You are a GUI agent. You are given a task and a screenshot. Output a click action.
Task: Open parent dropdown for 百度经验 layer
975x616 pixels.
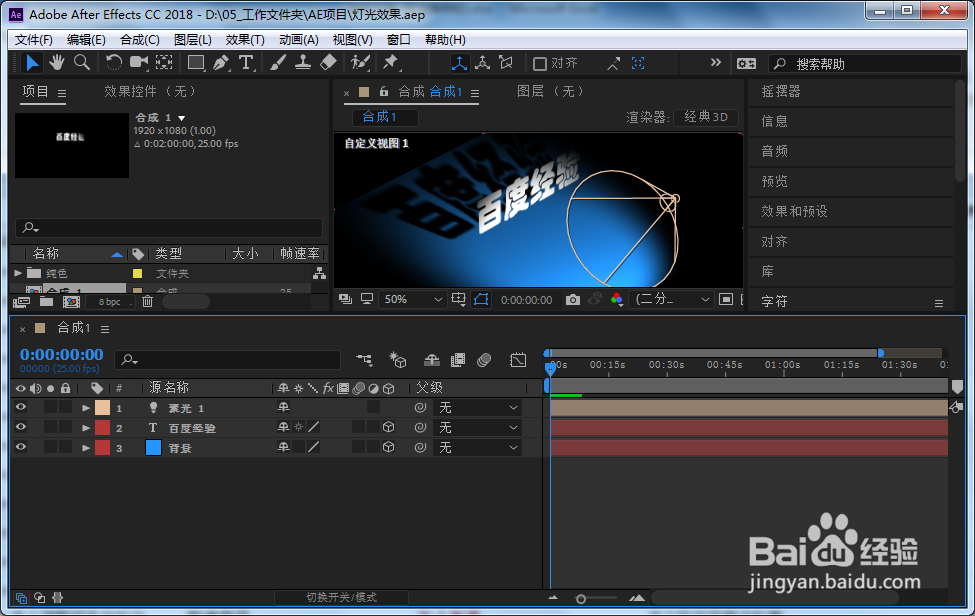tap(478, 428)
